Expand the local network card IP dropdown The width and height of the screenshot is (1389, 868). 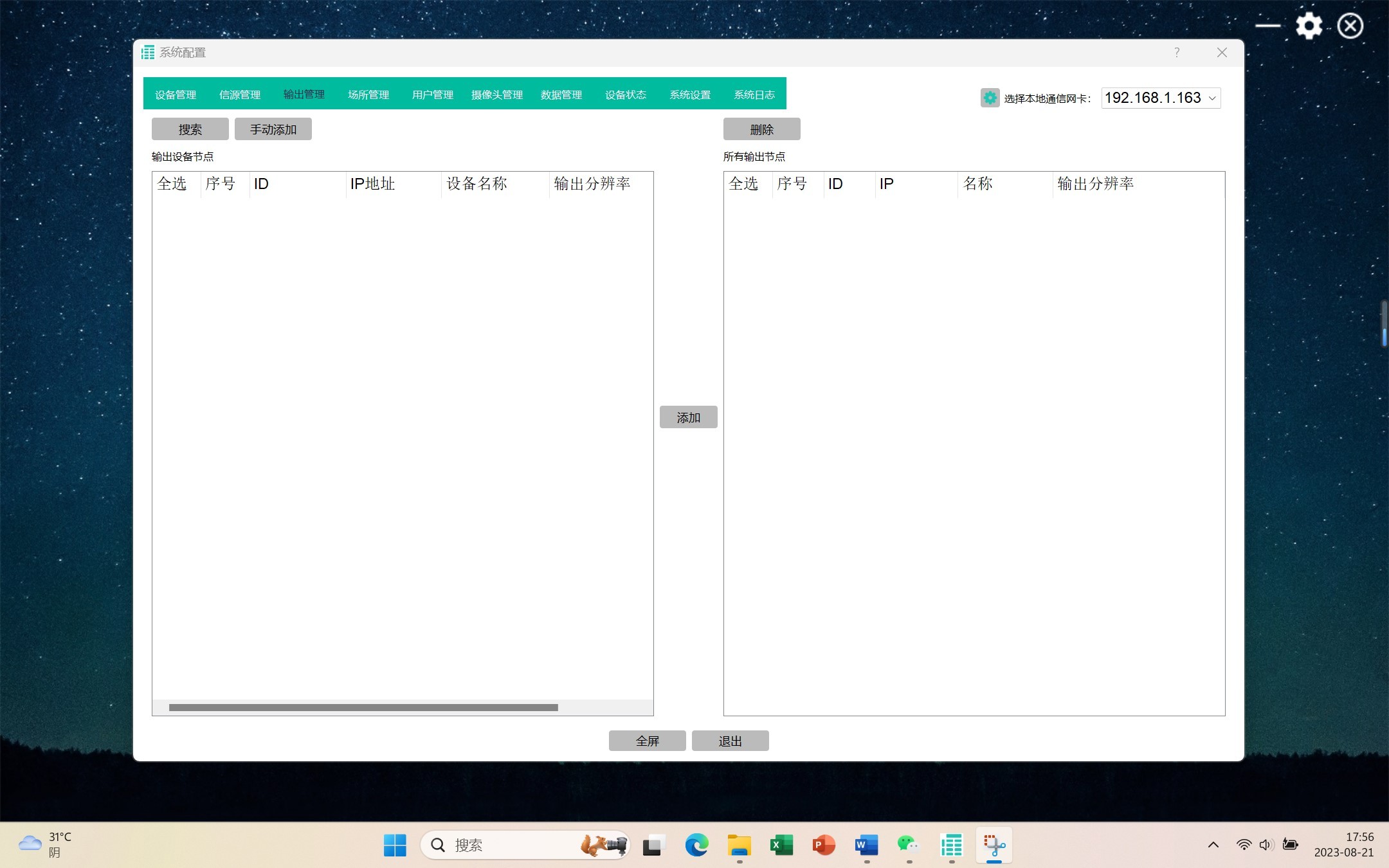tap(1212, 98)
